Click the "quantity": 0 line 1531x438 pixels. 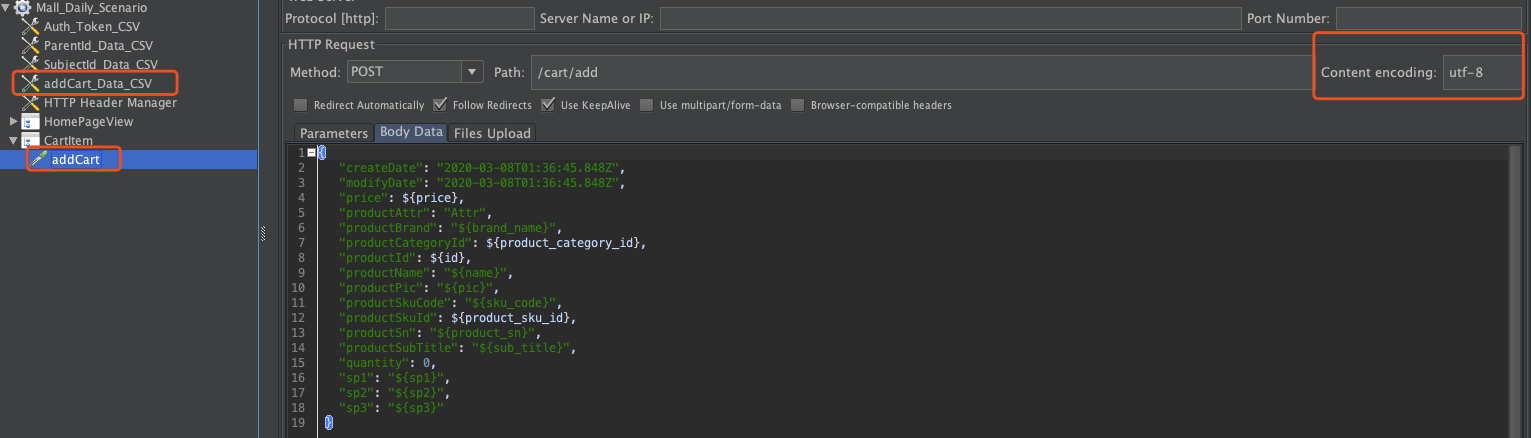387,363
